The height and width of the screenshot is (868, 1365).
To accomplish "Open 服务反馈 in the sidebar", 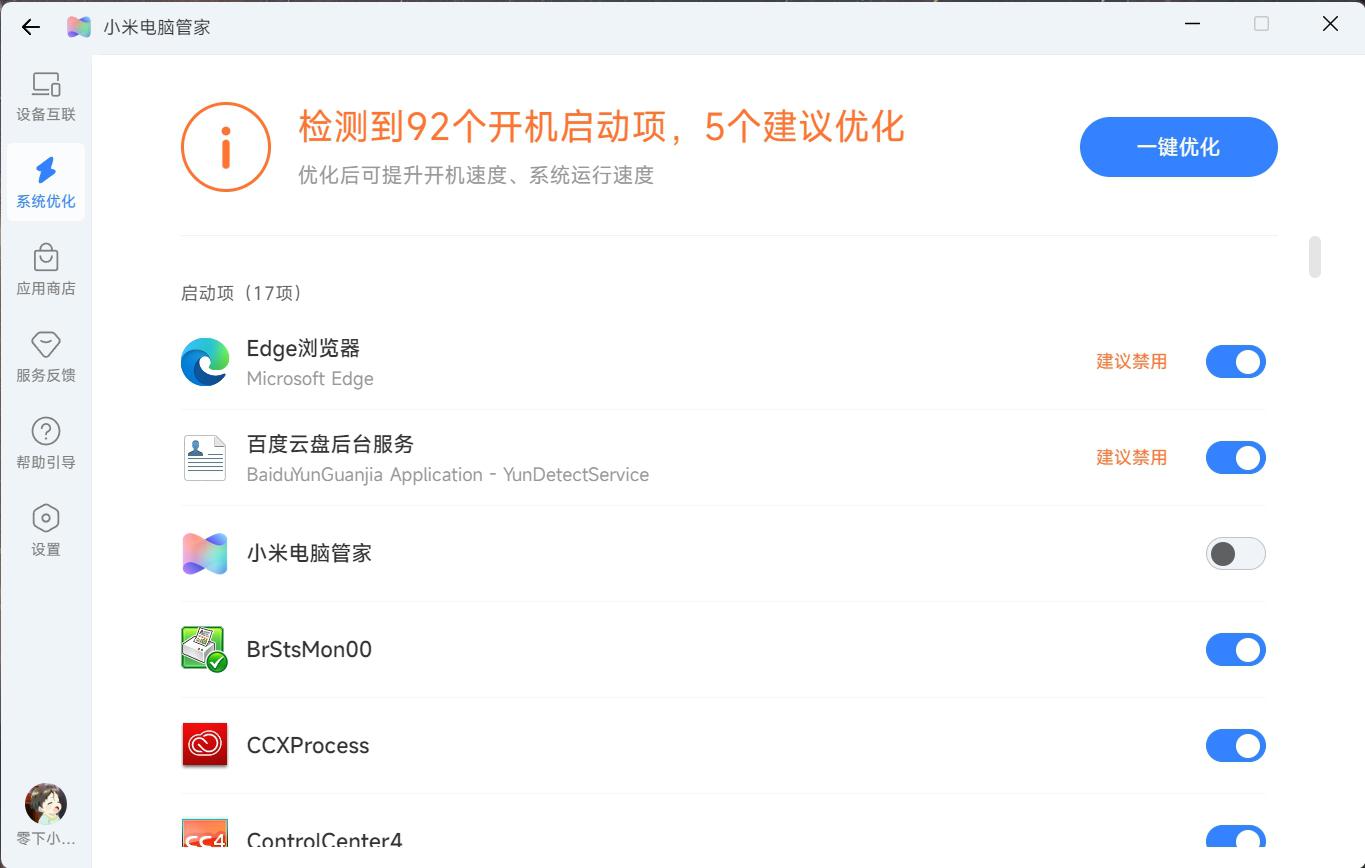I will click(x=46, y=357).
